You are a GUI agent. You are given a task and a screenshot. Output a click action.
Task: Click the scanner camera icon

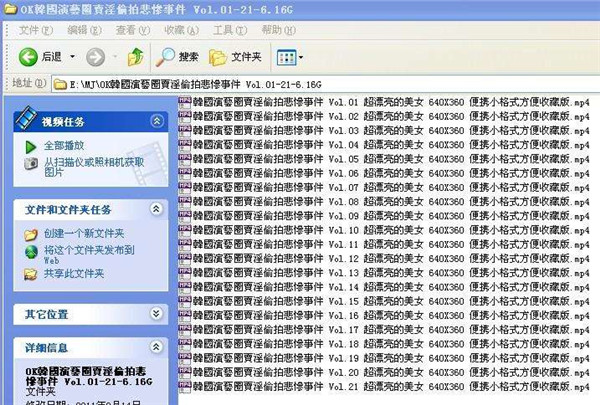pos(31,163)
